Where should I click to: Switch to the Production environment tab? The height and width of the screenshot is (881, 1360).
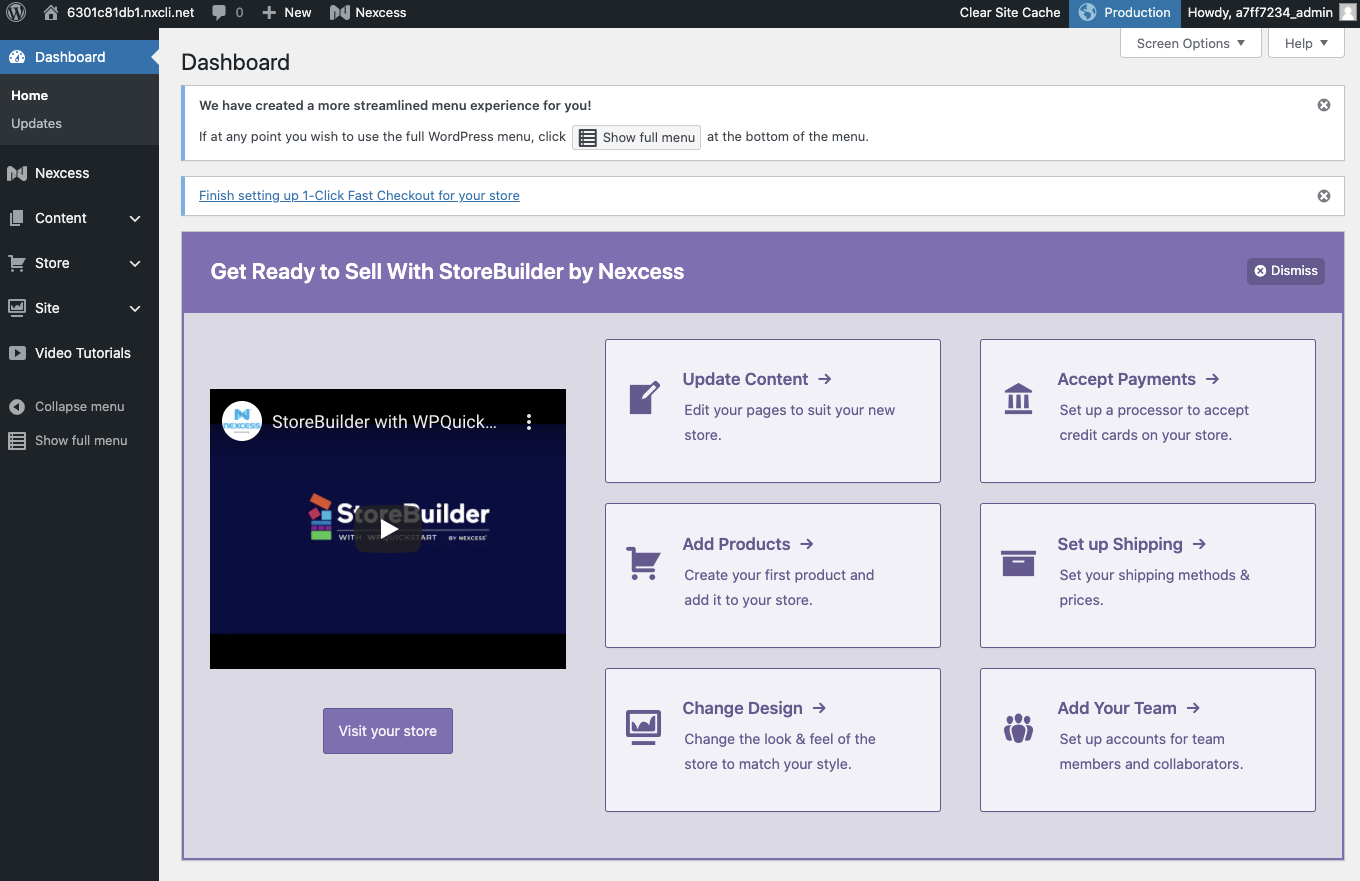tap(1124, 13)
